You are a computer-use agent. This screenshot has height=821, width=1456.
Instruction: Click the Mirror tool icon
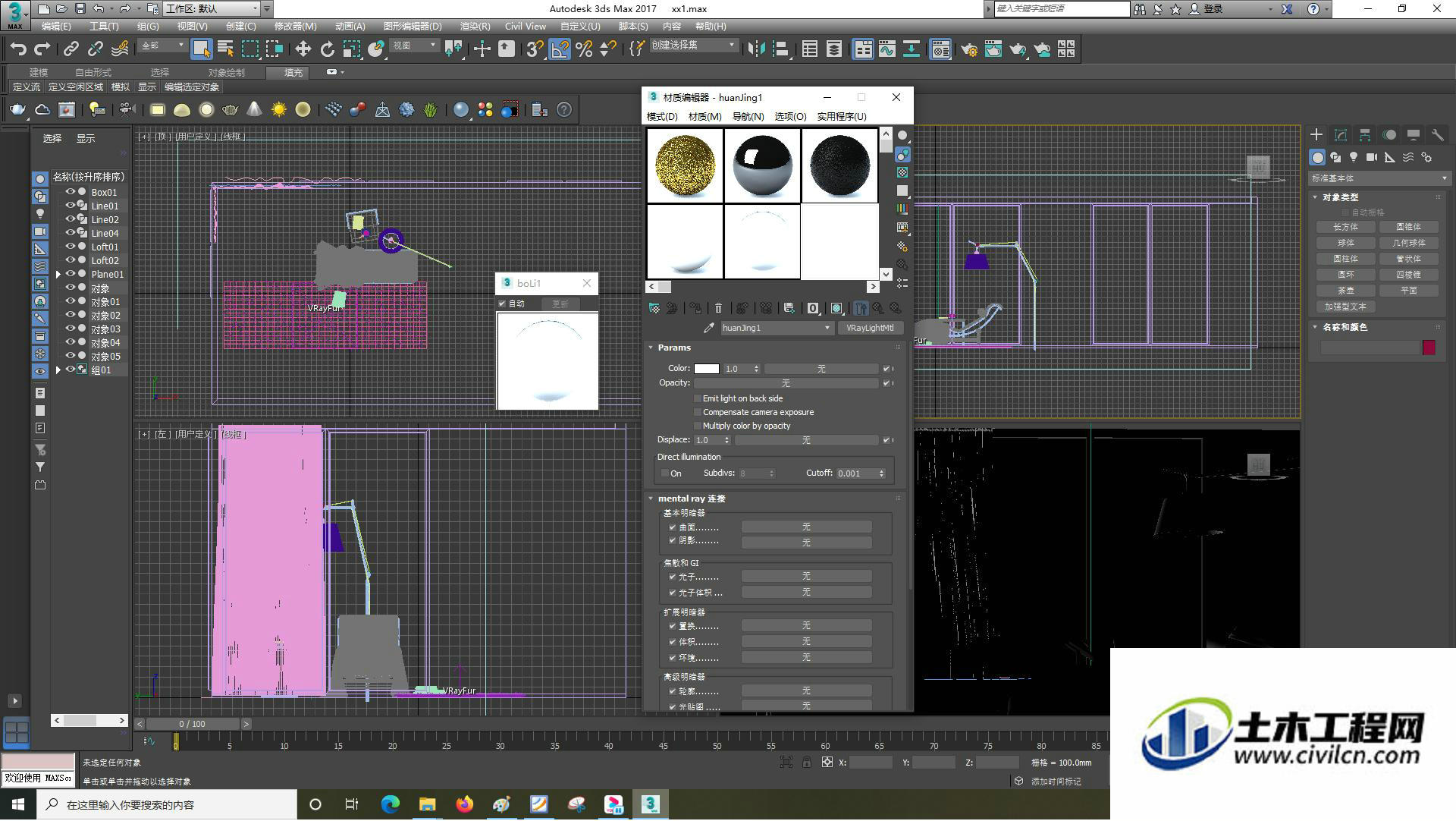pos(756,49)
